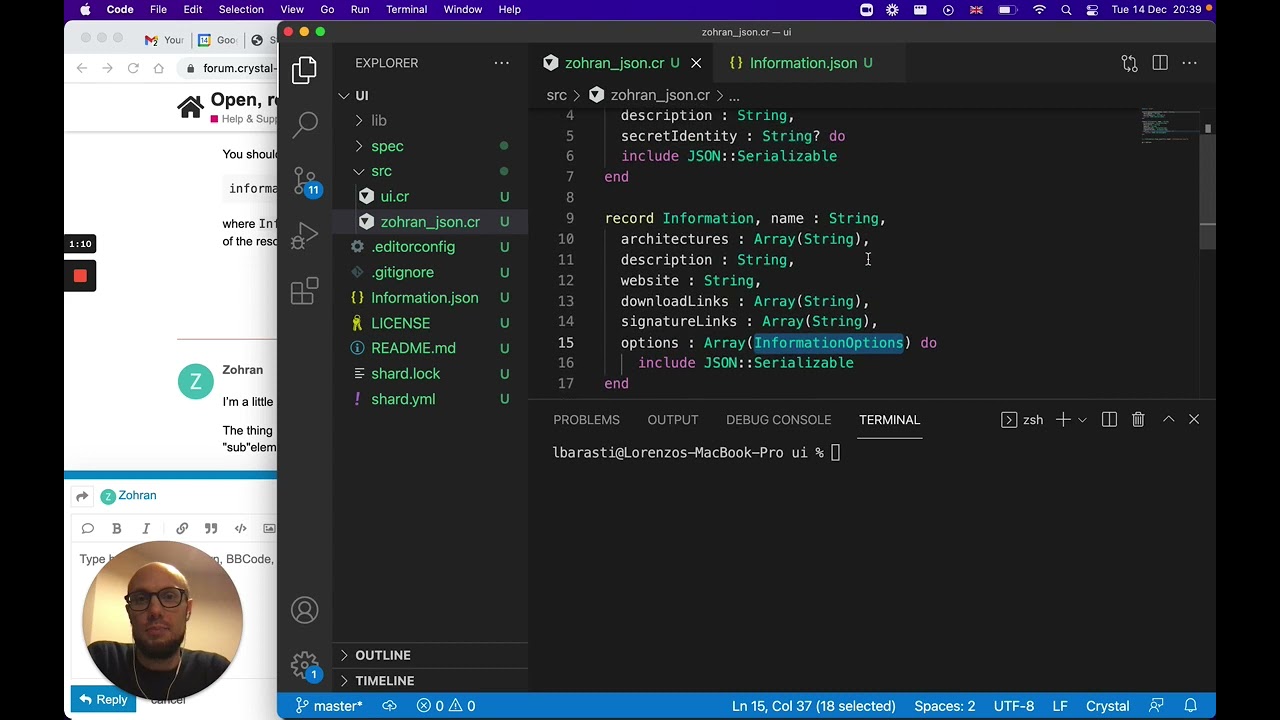Click the editor vertical scrollbar thumb
Screen dimensions: 1280x720
coord(1208,187)
